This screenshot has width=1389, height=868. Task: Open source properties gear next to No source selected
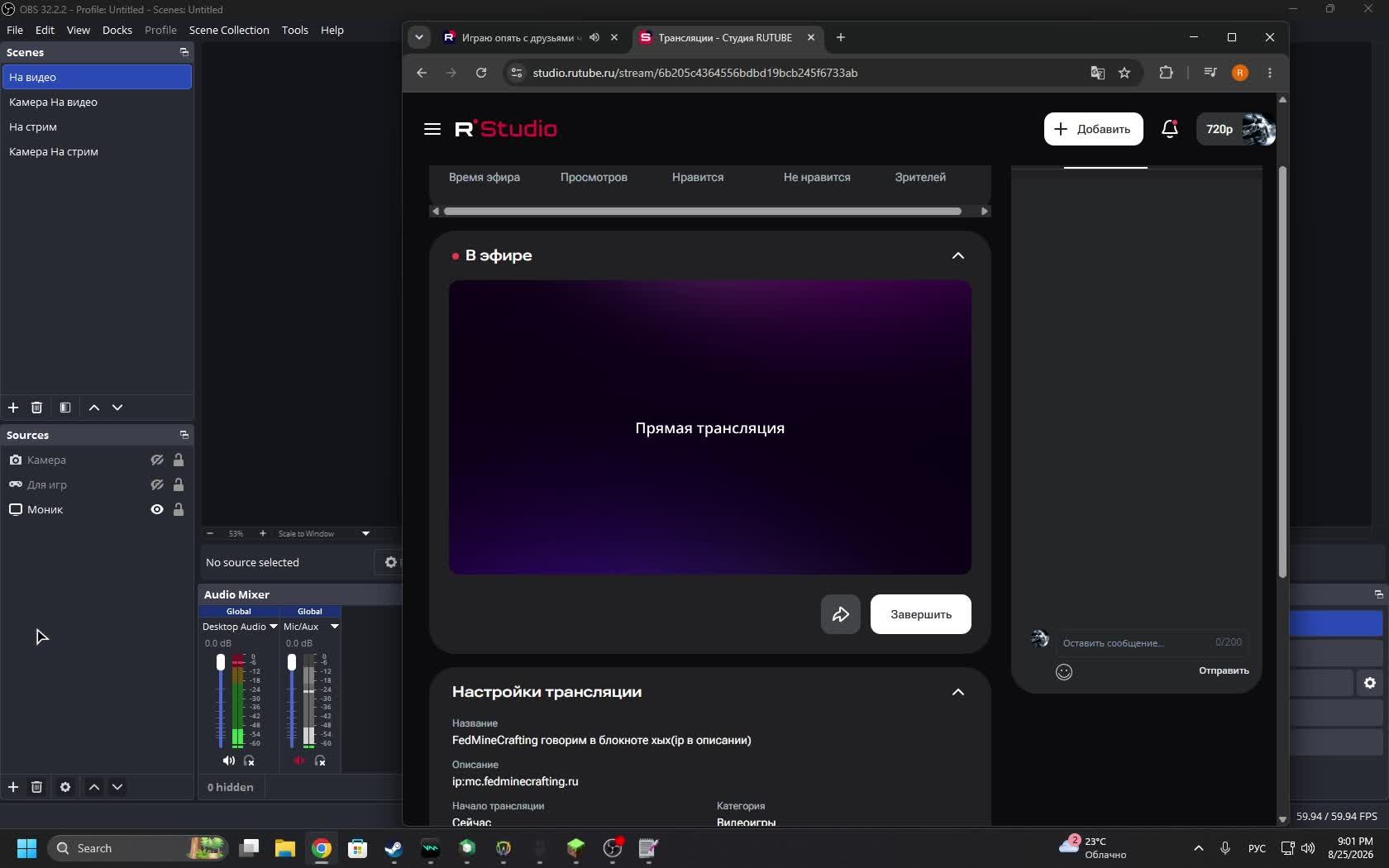(391, 562)
